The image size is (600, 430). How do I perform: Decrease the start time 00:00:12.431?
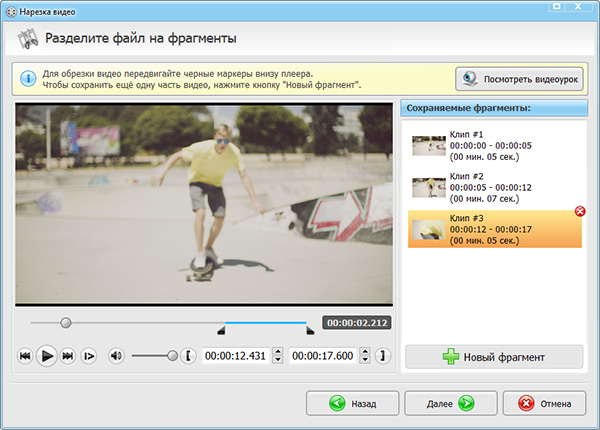(x=278, y=360)
